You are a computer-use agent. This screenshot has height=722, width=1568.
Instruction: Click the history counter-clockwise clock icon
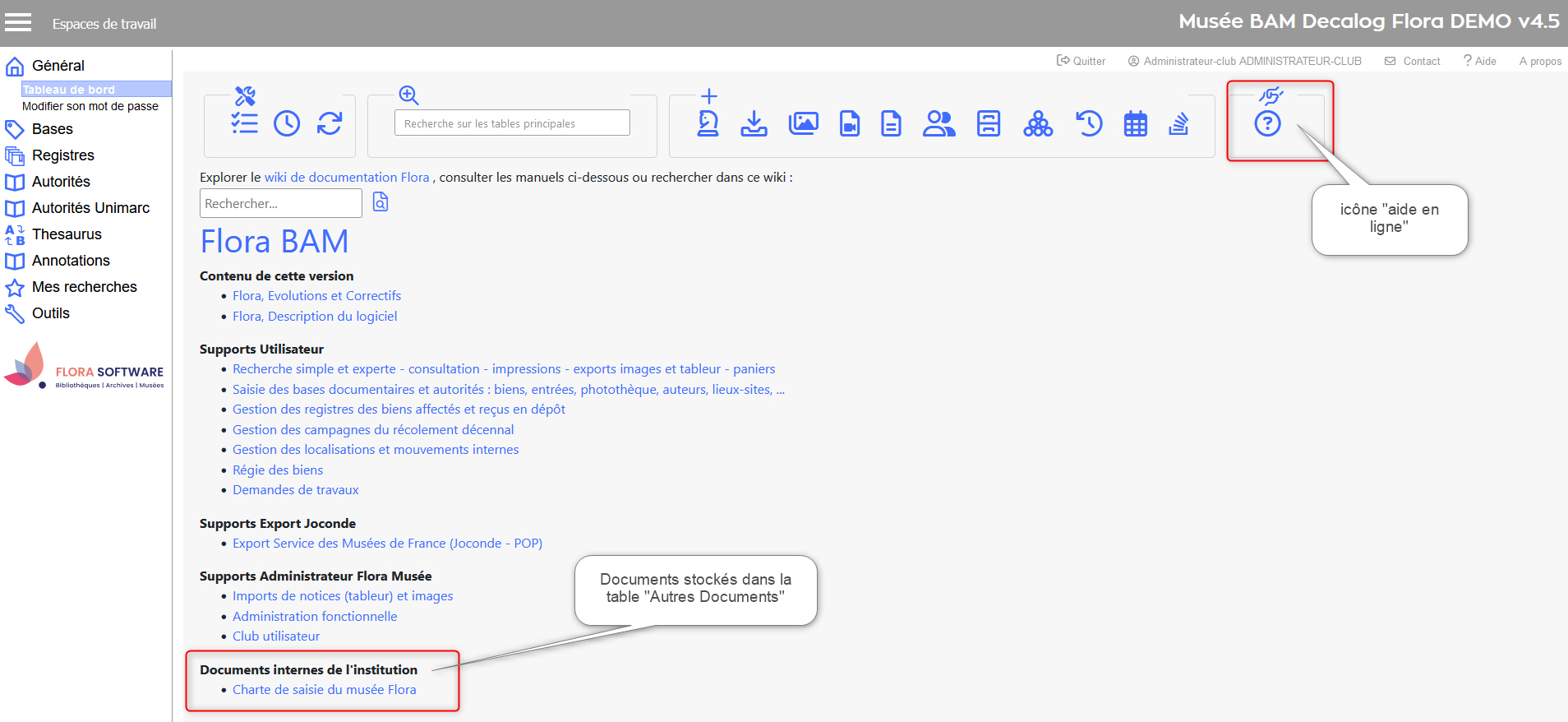click(x=1089, y=123)
